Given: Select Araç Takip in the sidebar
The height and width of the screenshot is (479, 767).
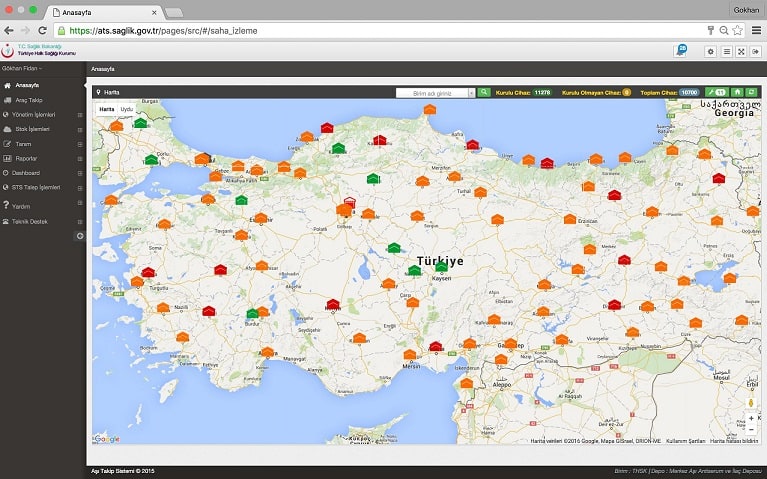Looking at the screenshot, I should [x=29, y=100].
